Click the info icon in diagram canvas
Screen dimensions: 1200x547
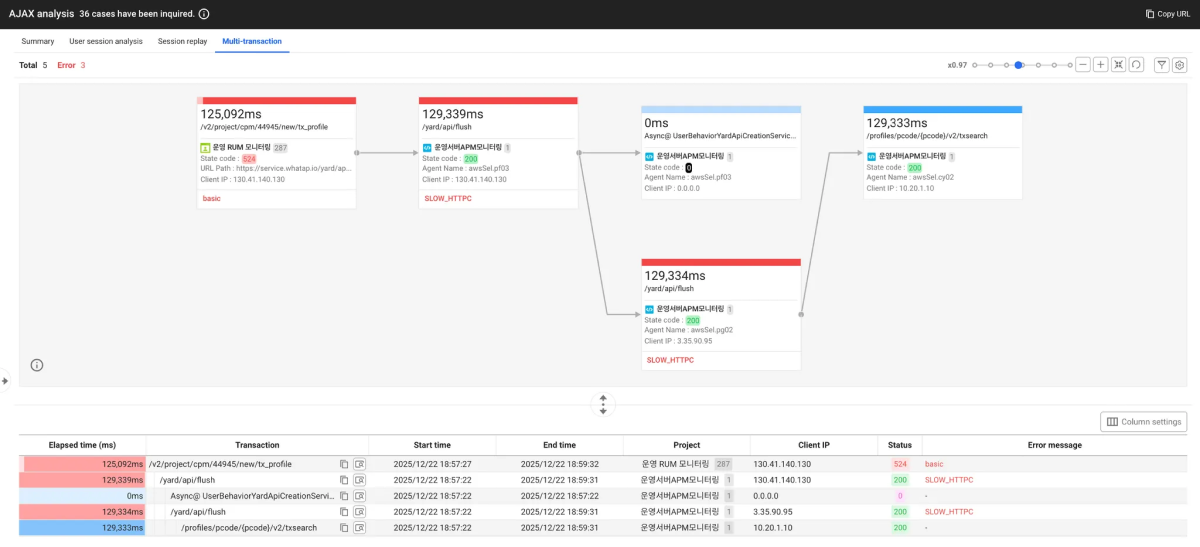37,365
